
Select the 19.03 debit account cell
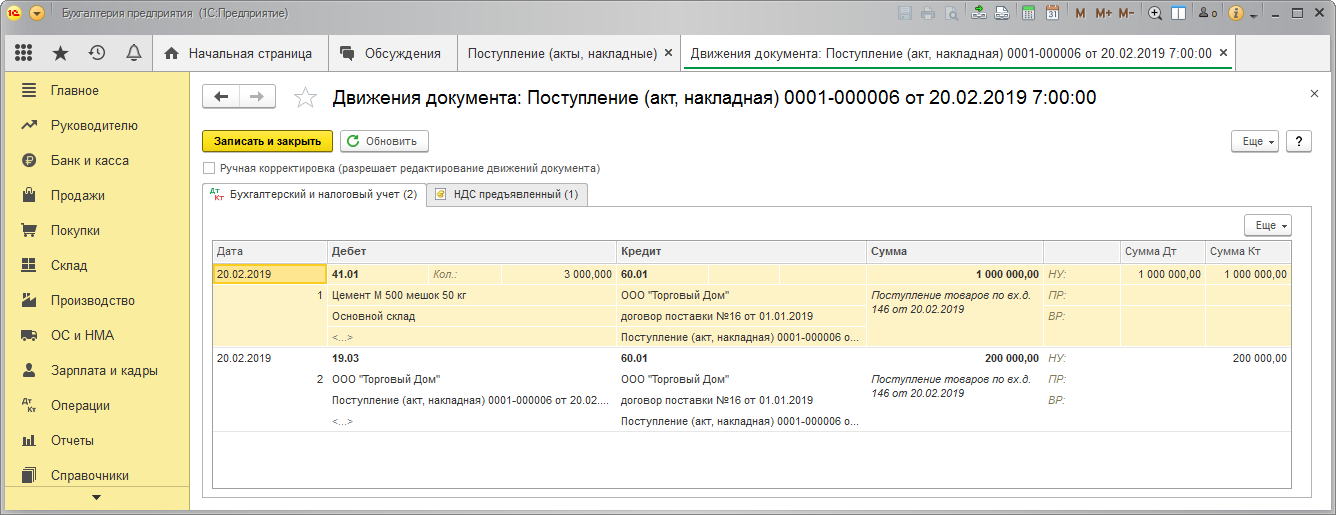[x=346, y=358]
